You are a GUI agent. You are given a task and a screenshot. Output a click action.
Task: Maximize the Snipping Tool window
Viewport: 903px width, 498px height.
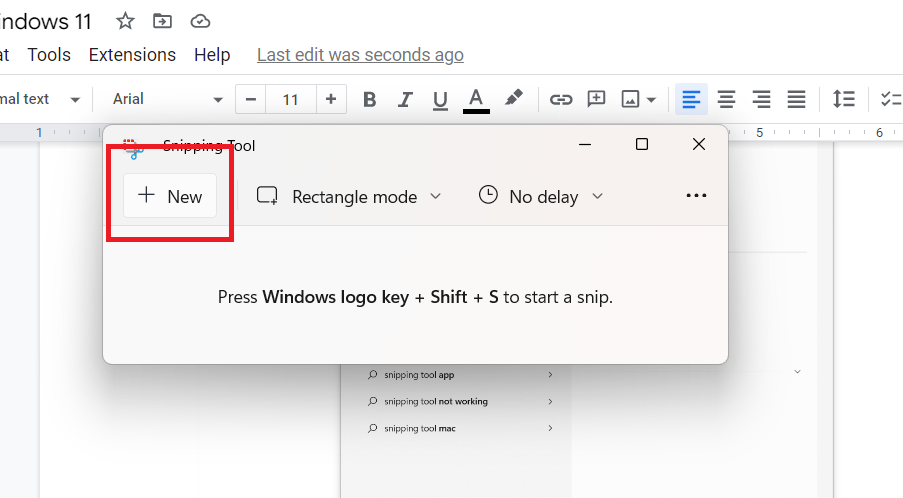pos(642,144)
